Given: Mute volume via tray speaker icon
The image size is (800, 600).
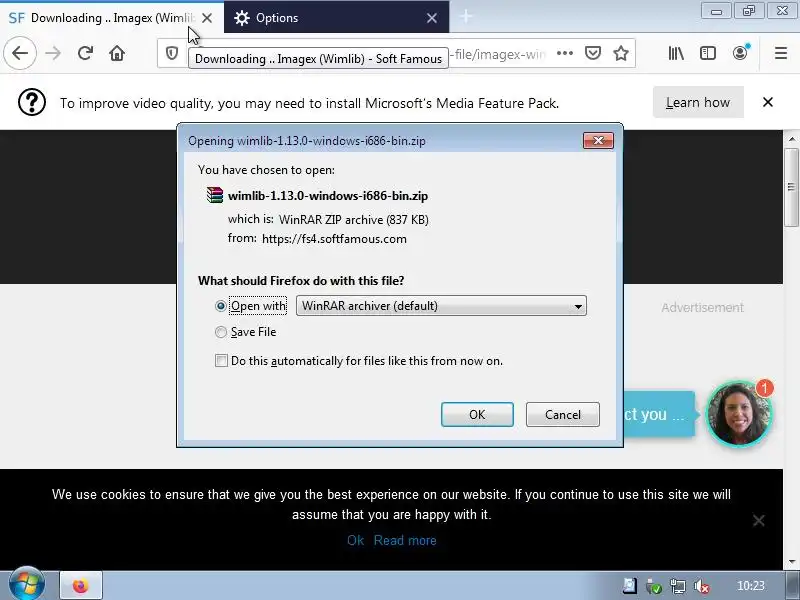Looking at the screenshot, I should 703,586.
